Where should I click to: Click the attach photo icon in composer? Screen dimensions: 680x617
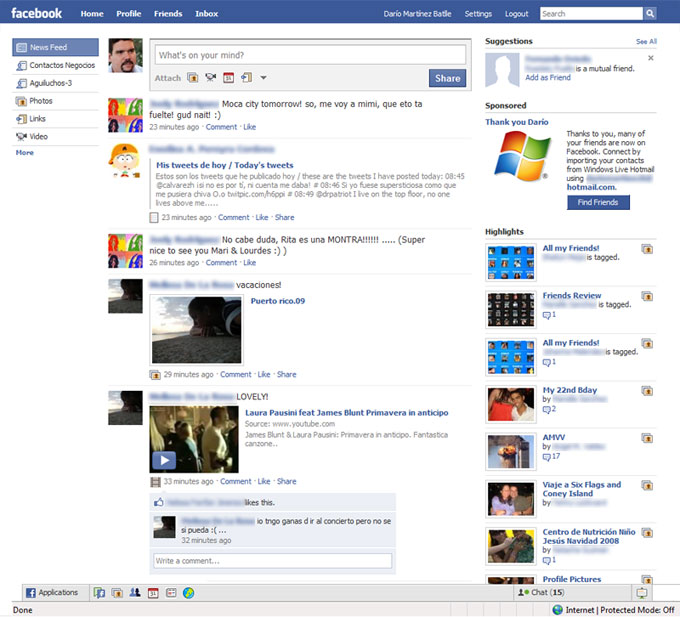click(193, 78)
